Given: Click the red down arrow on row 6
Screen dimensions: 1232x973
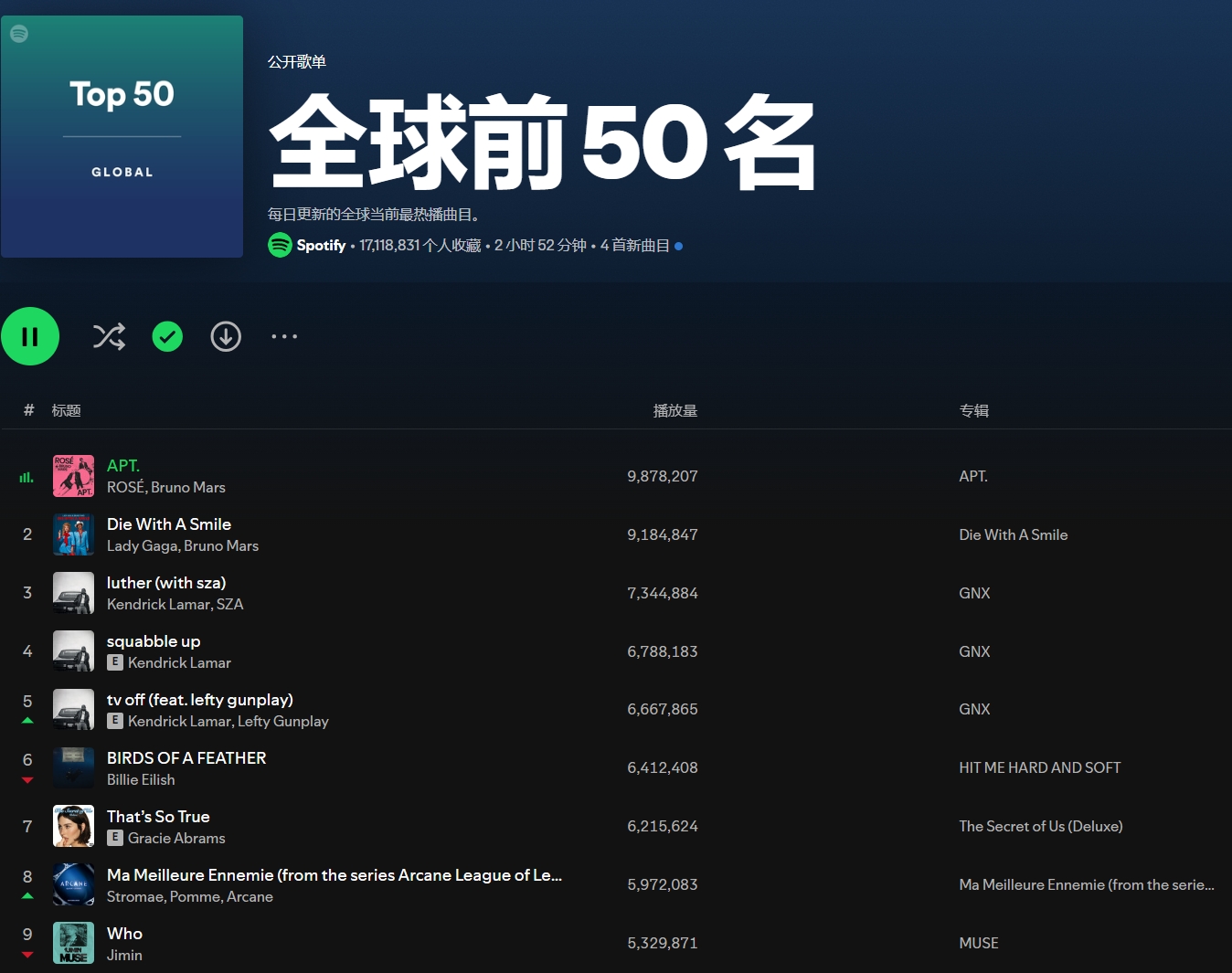Looking at the screenshot, I should (x=27, y=780).
